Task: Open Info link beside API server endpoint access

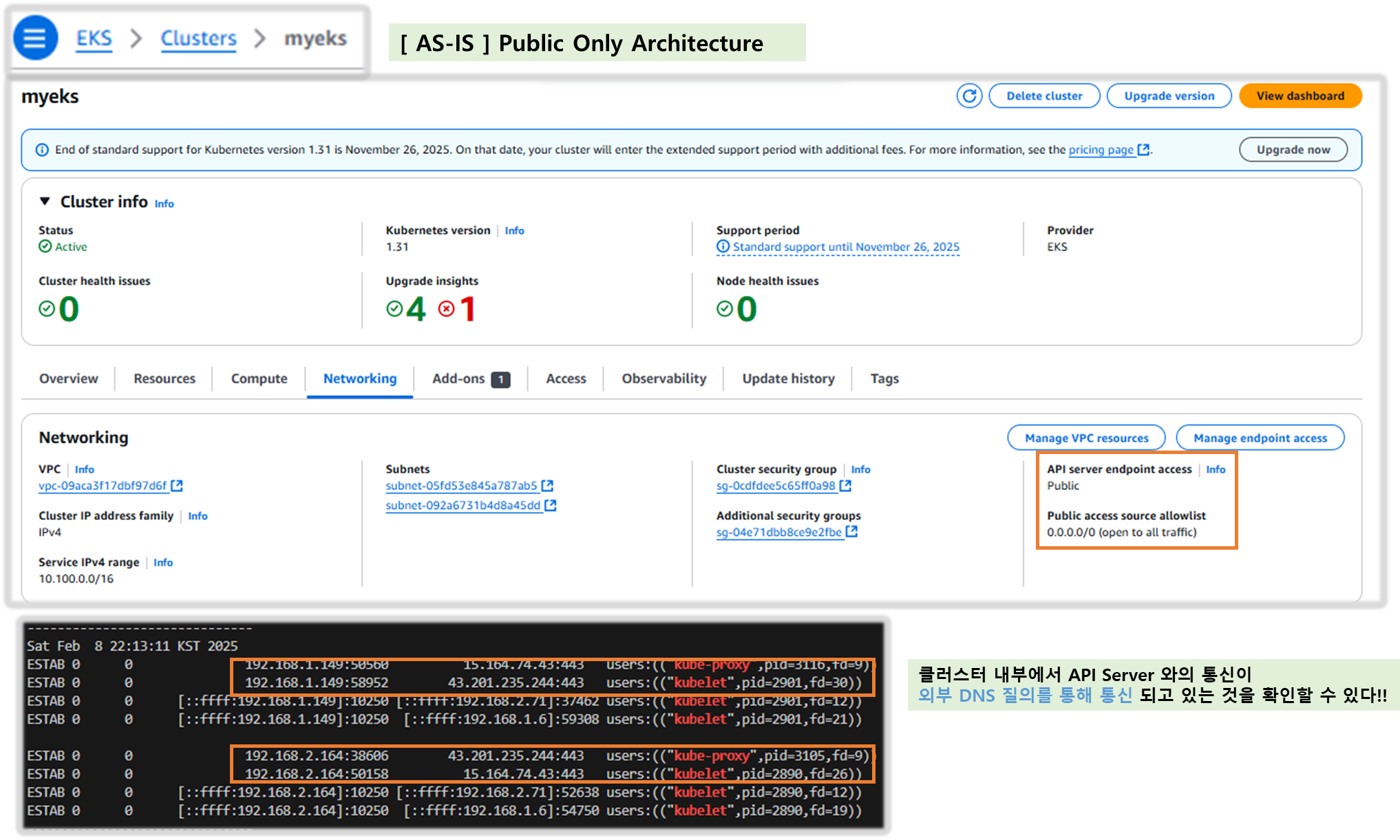Action: pyautogui.click(x=1216, y=469)
